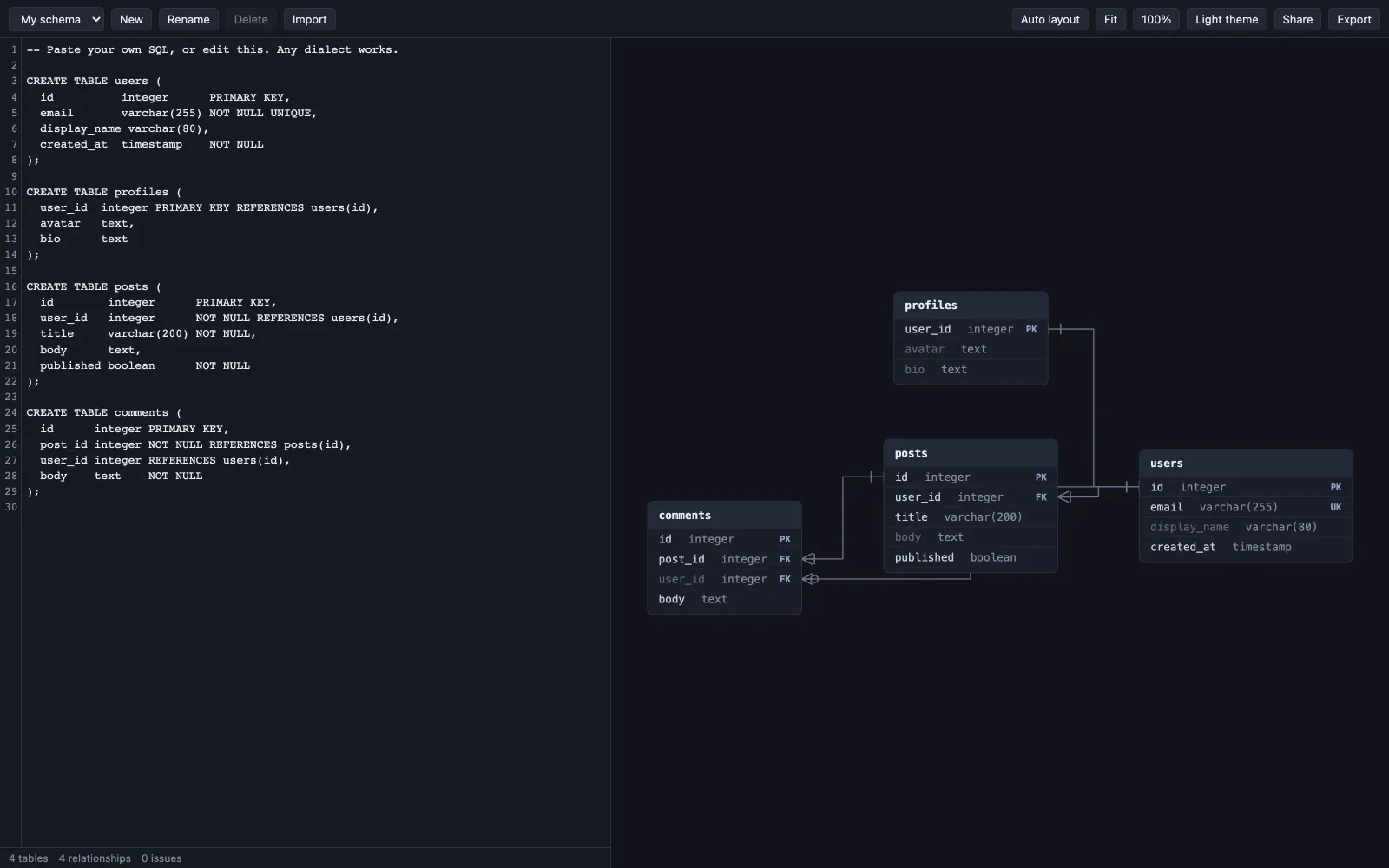Image resolution: width=1389 pixels, height=868 pixels.
Task: Click user_id row in posts table
Action: pyautogui.click(x=971, y=496)
